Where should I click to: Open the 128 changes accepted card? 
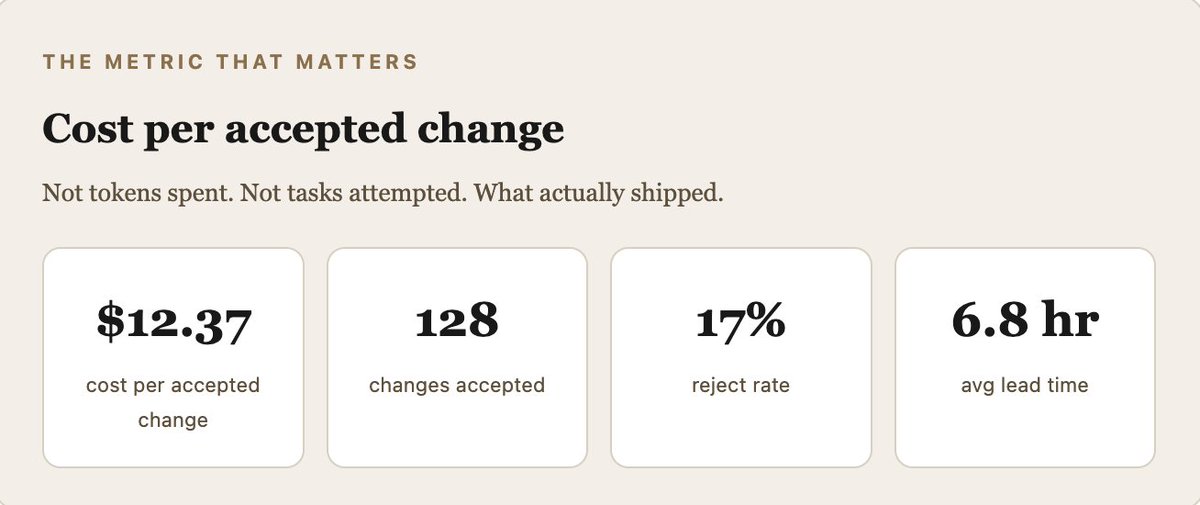[457, 358]
